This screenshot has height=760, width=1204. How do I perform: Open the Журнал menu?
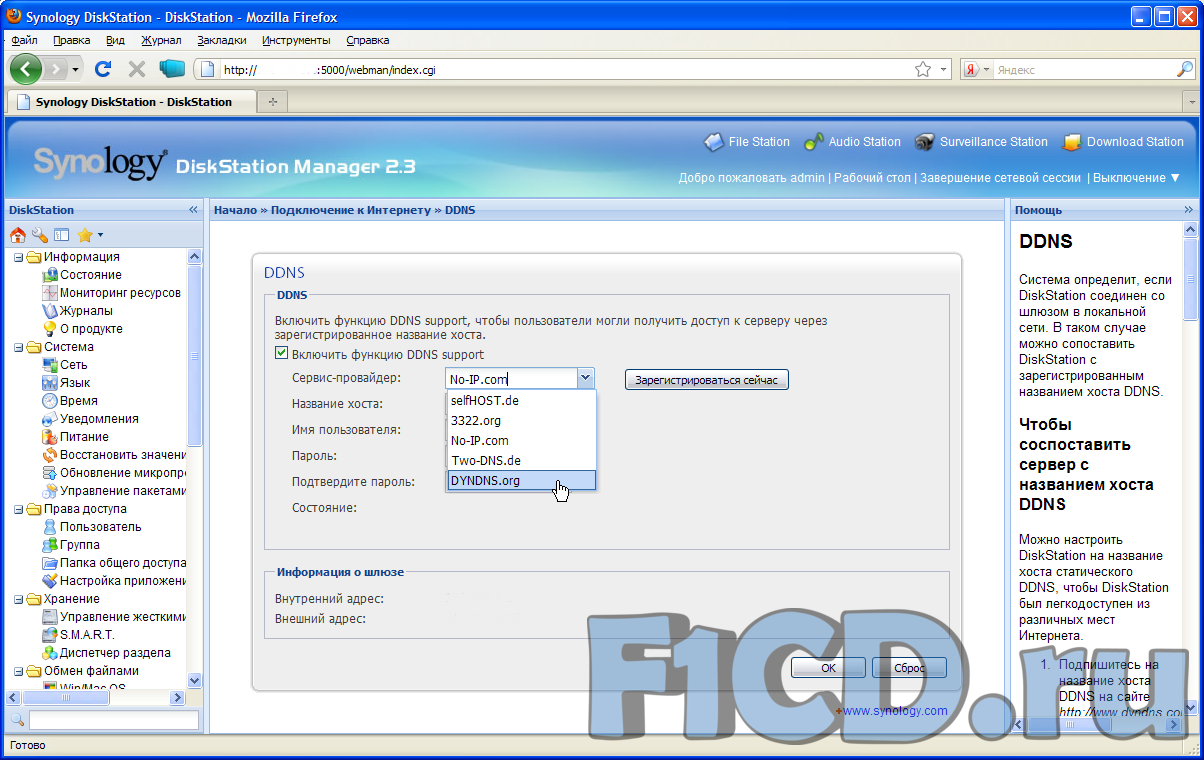161,40
